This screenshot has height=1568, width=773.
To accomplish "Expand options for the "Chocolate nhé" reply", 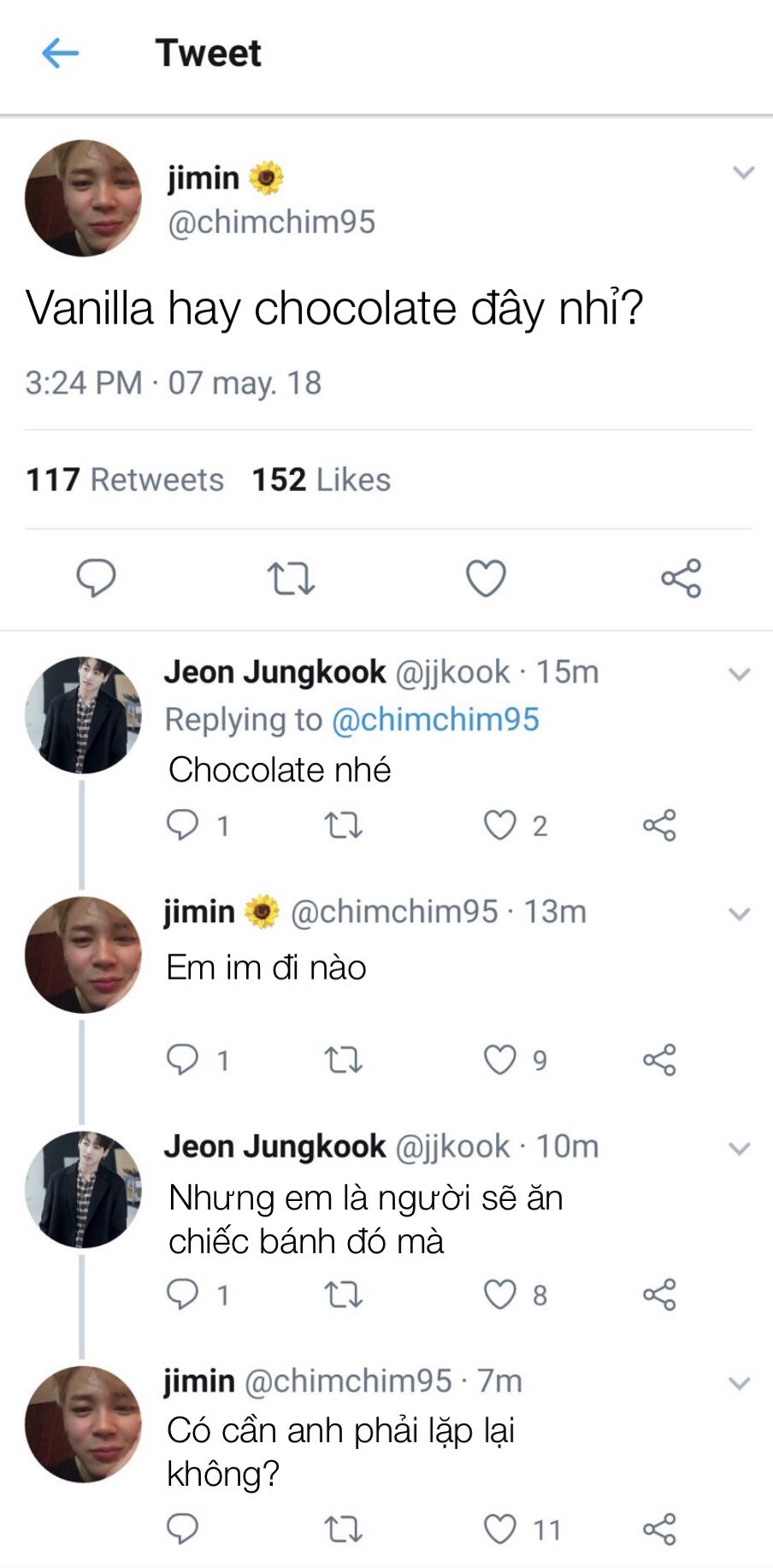I will tap(739, 674).
